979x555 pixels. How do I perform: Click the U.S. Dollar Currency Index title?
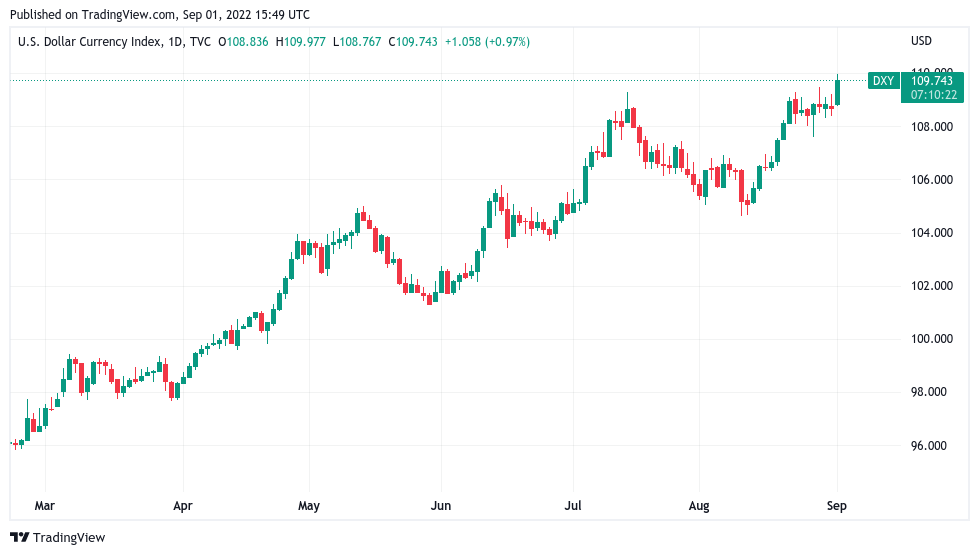pos(89,42)
